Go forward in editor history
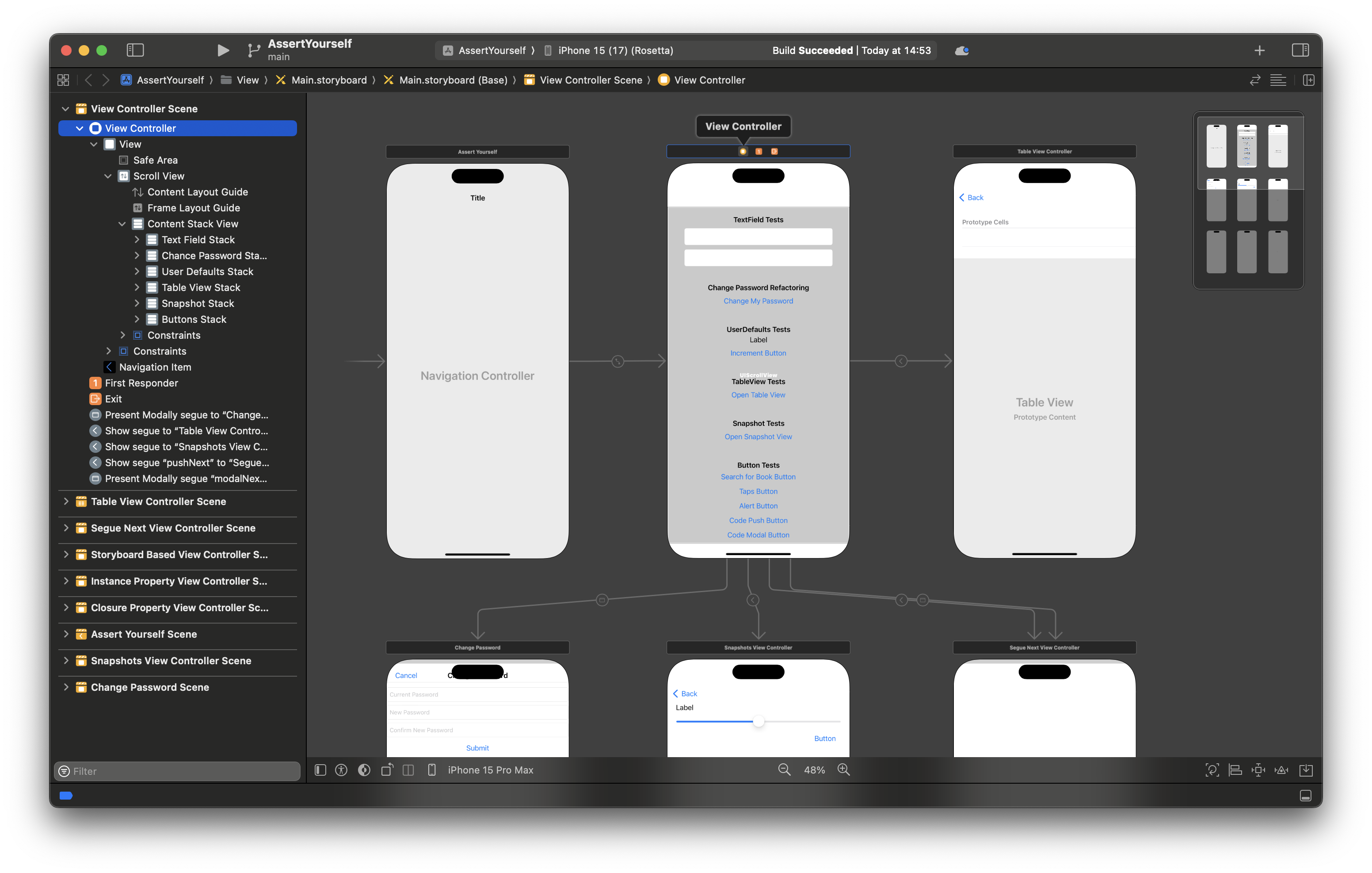Image resolution: width=1372 pixels, height=873 pixels. (105, 80)
